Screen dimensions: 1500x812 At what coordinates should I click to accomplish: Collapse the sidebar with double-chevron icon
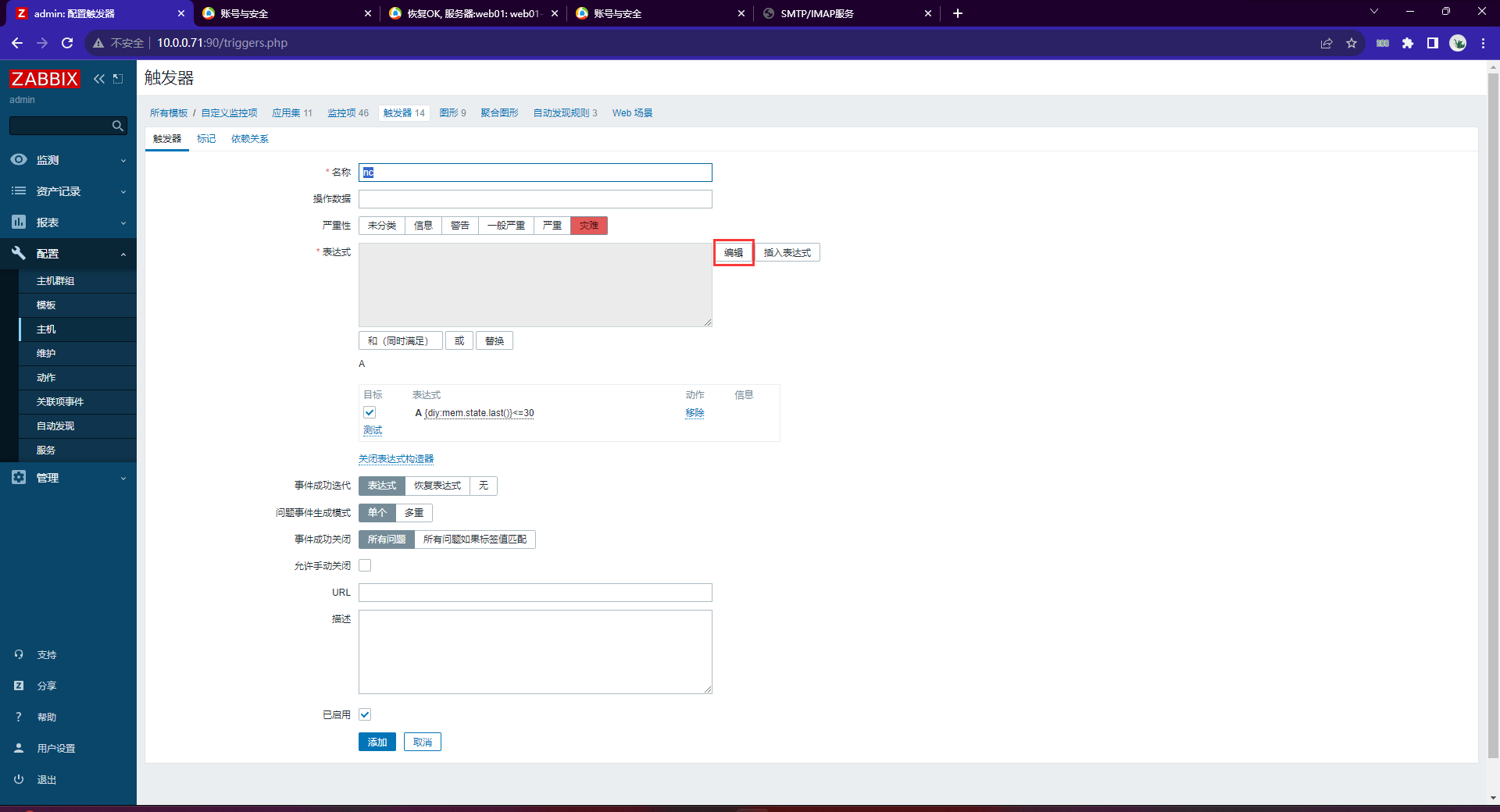[x=99, y=79]
